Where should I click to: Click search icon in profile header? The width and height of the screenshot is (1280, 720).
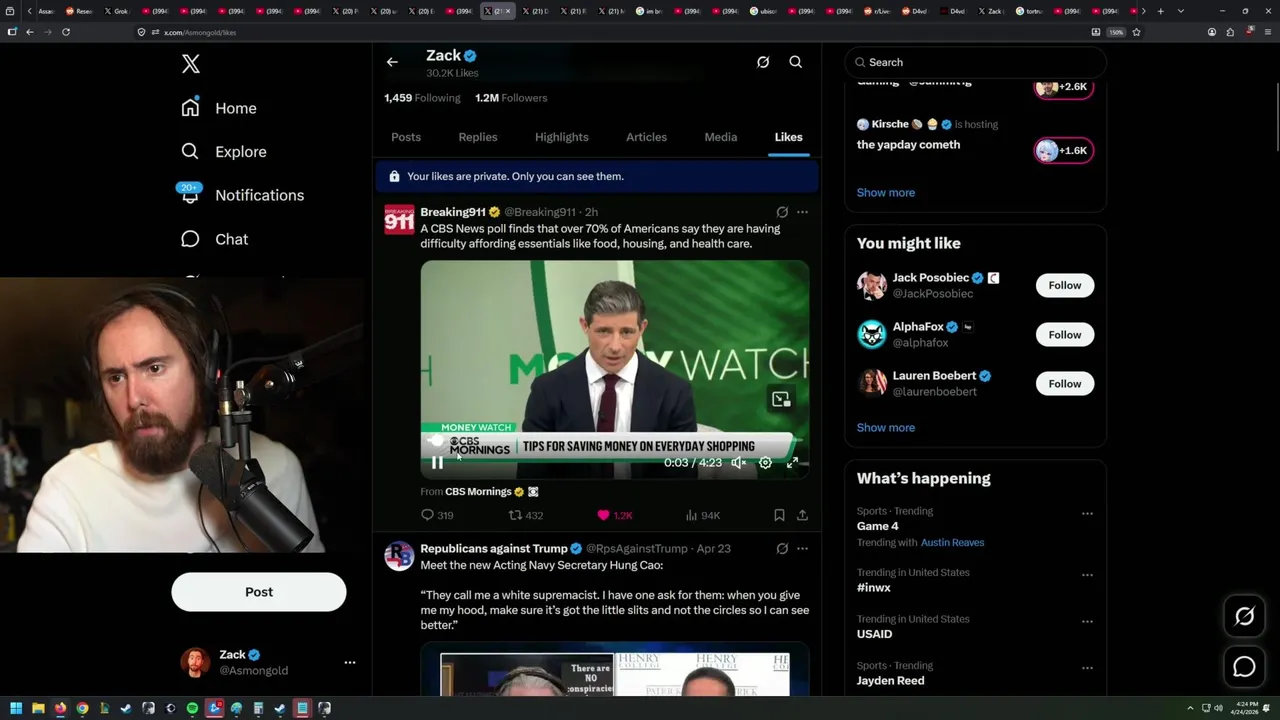pos(796,62)
